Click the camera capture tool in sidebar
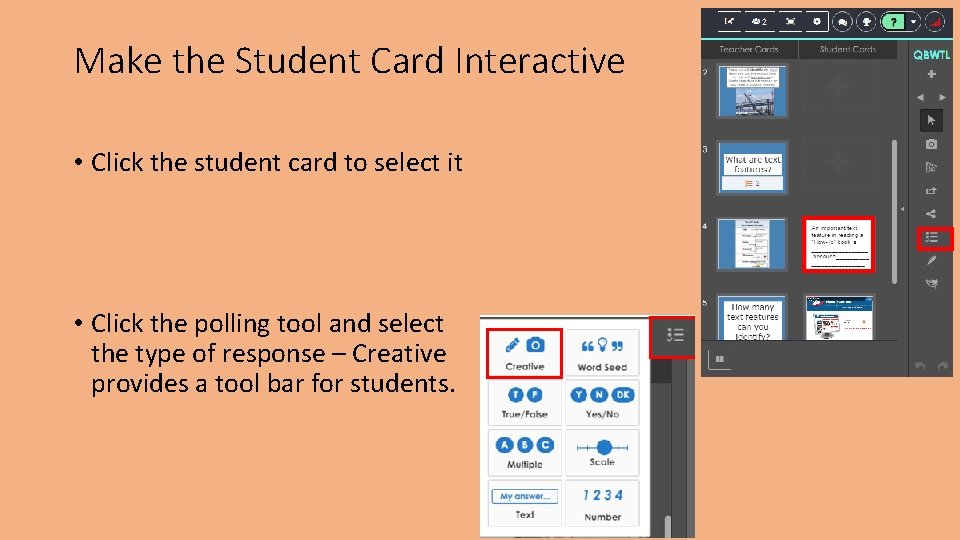The width and height of the screenshot is (960, 540). tap(931, 144)
